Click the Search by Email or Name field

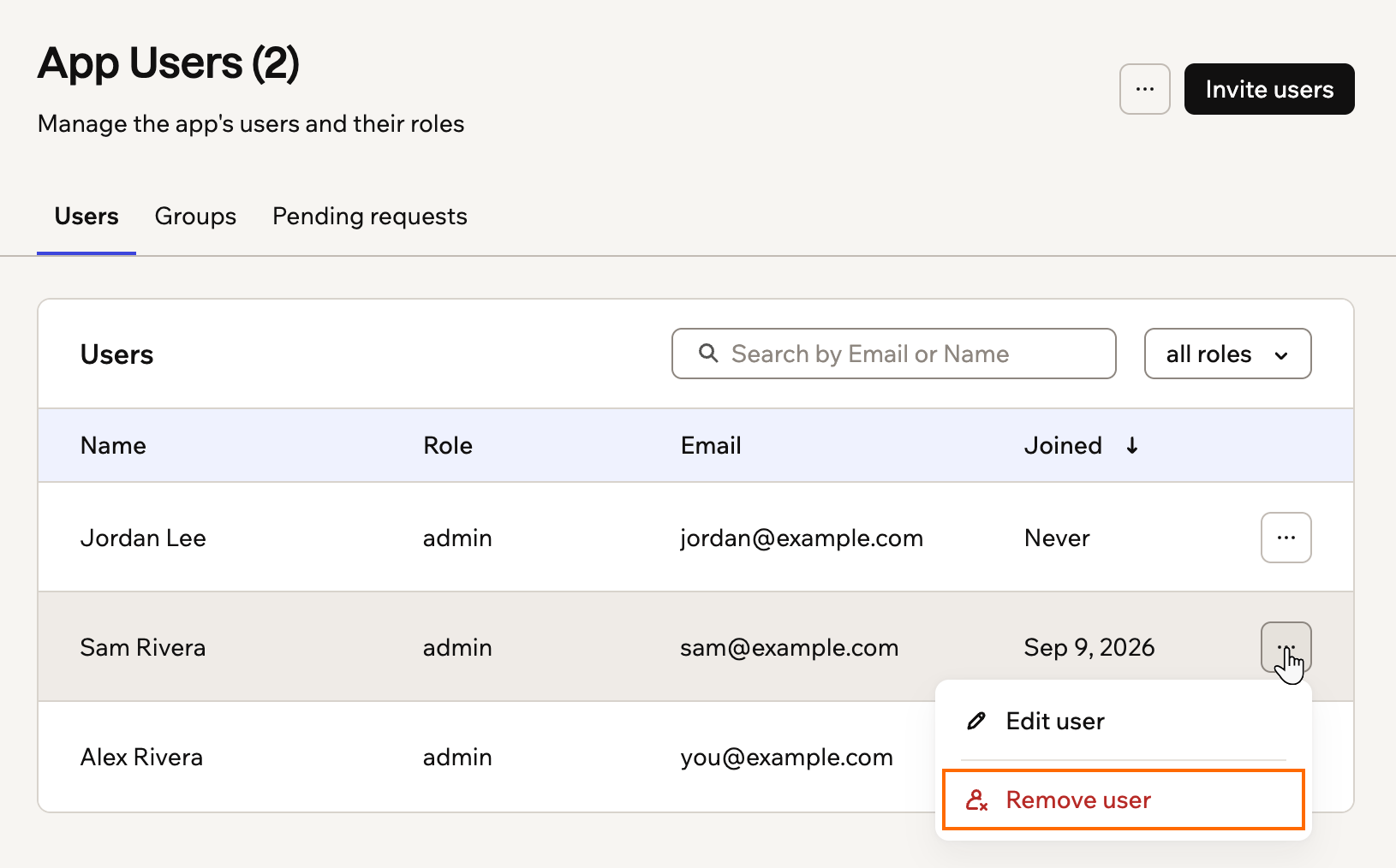click(x=893, y=354)
